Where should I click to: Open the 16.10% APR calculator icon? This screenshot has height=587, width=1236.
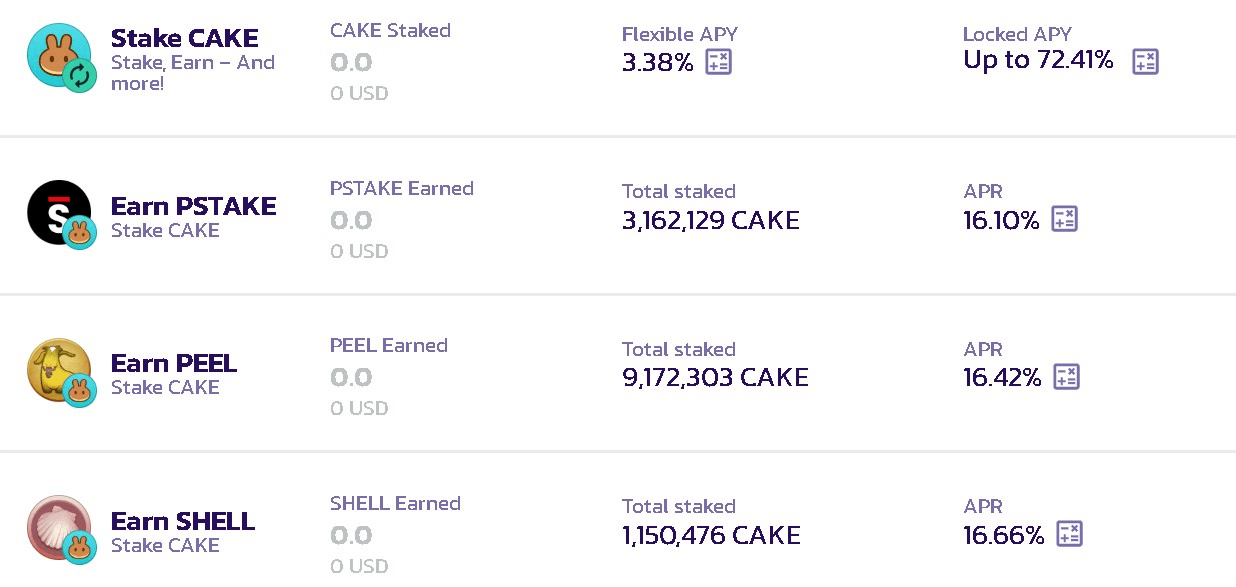point(1065,220)
